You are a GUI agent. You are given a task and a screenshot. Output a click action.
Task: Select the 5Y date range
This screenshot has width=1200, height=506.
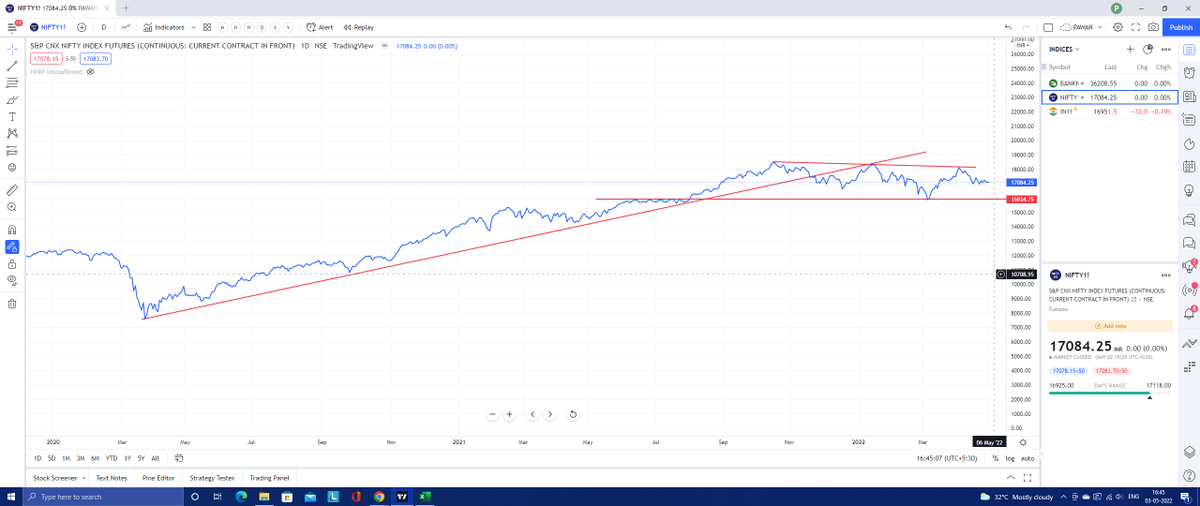141,458
